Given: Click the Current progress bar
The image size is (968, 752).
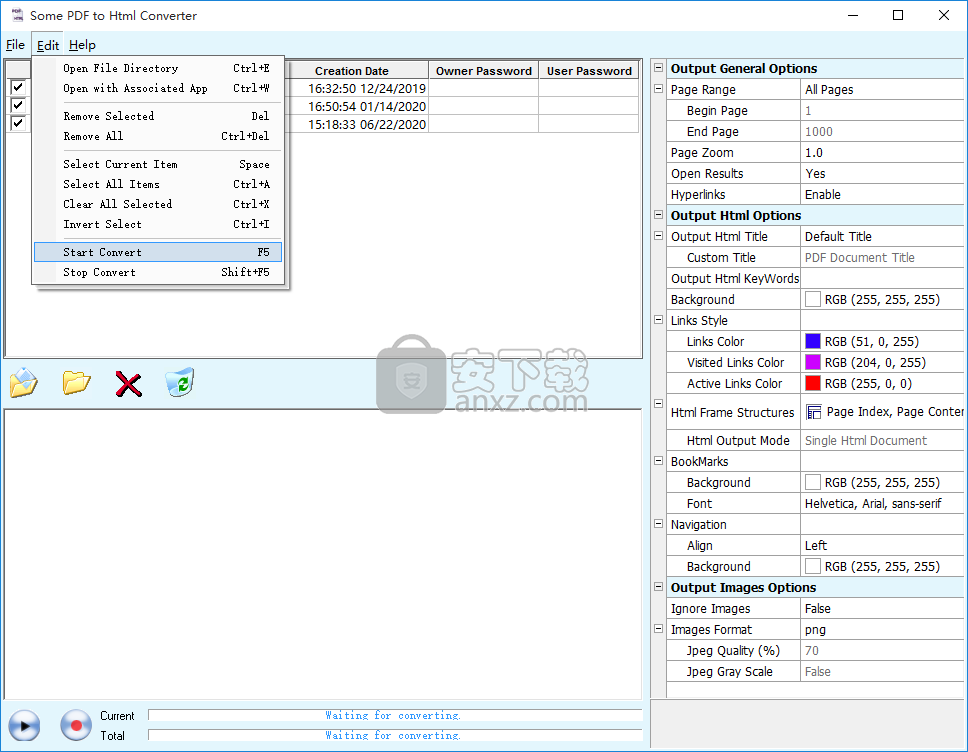Looking at the screenshot, I should pyautogui.click(x=395, y=716).
